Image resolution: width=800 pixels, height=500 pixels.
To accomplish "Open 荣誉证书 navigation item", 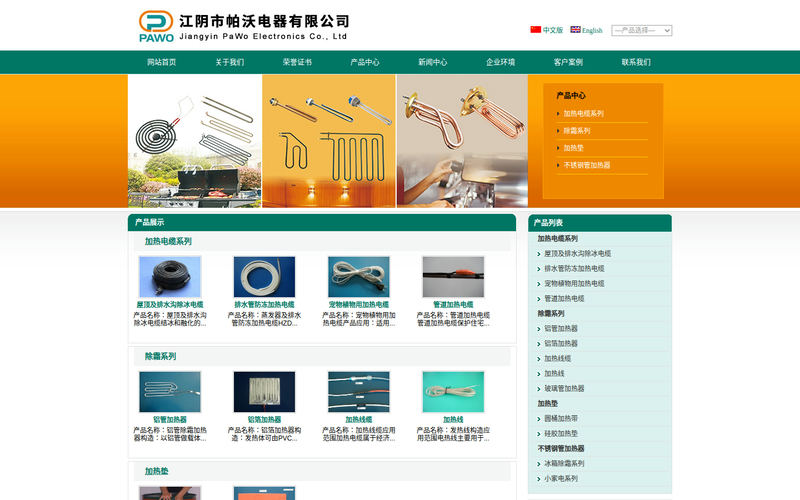I will (297, 62).
